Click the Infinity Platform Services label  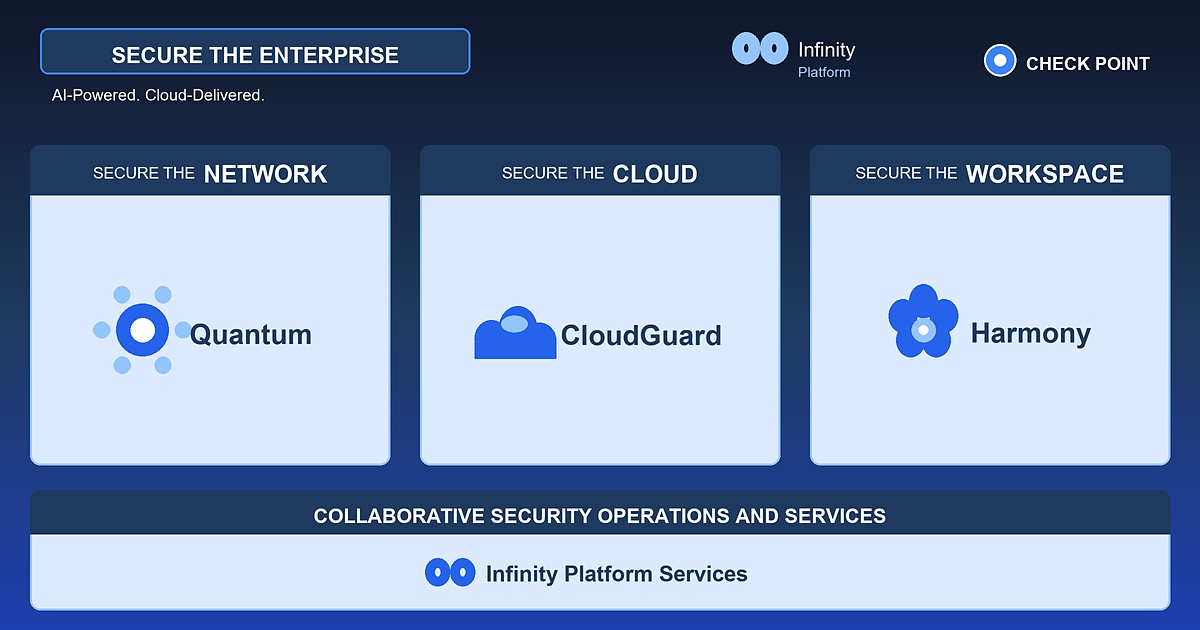click(617, 574)
